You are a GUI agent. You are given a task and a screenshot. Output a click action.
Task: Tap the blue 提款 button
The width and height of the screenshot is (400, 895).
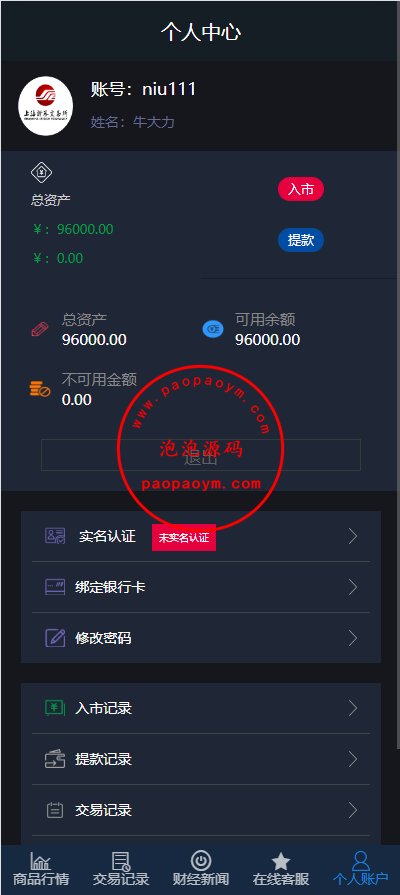tap(301, 240)
